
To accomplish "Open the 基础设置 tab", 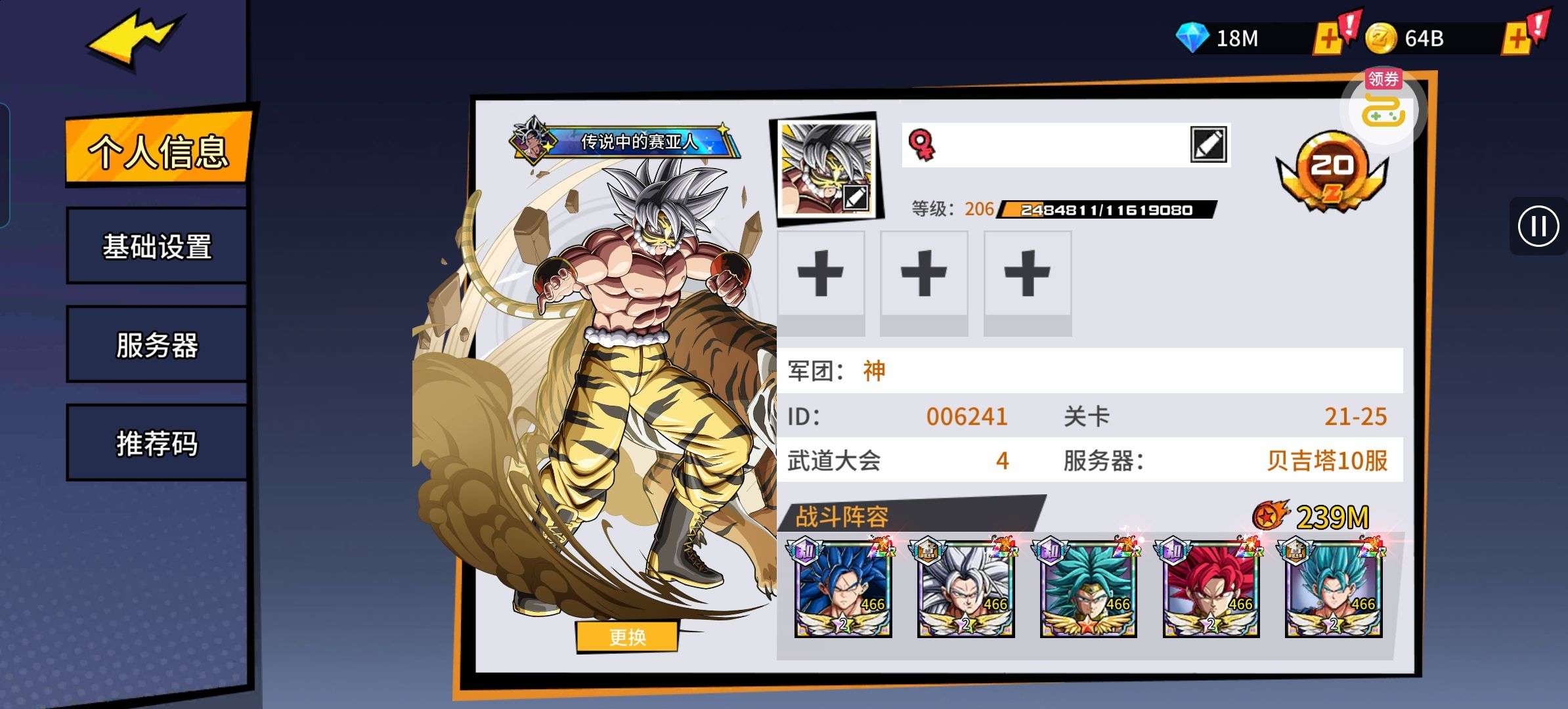I will [156, 247].
